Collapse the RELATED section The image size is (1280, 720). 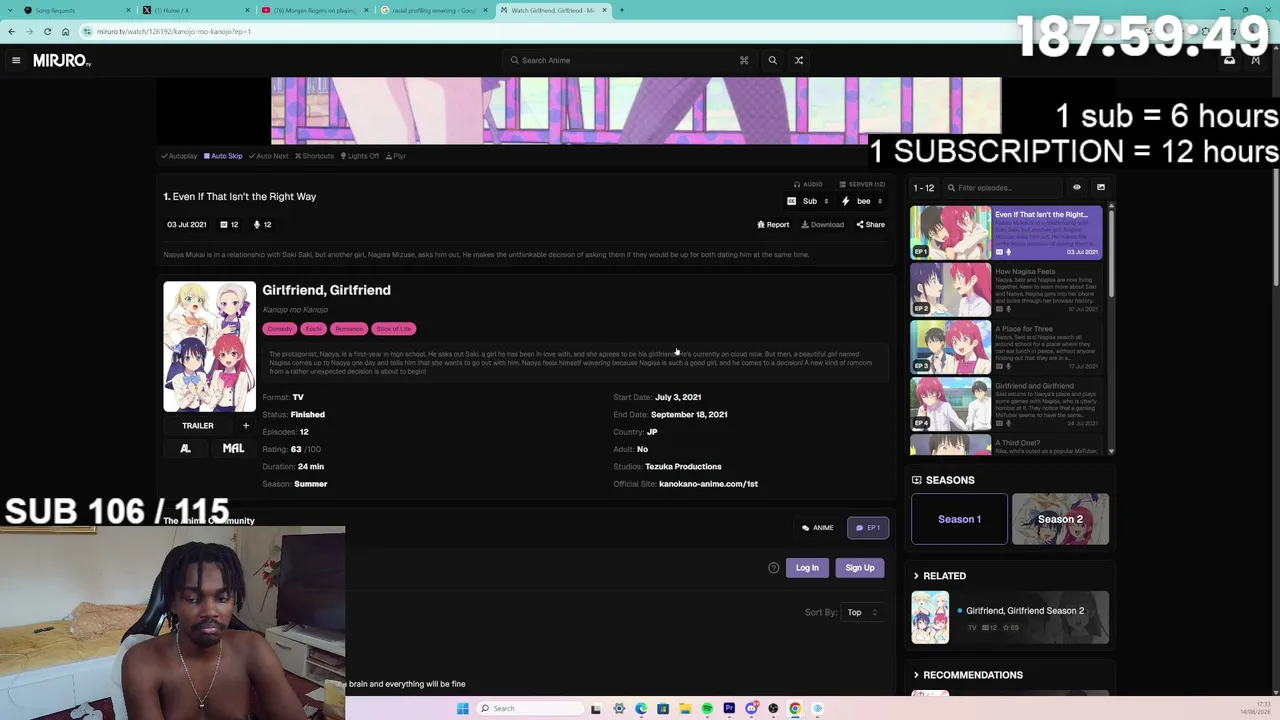click(939, 576)
